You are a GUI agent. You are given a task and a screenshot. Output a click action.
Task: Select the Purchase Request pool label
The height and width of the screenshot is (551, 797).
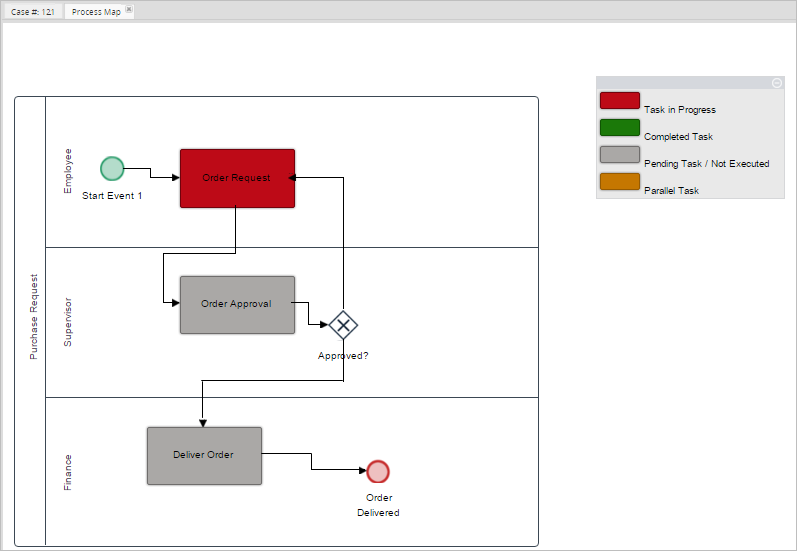(x=33, y=317)
